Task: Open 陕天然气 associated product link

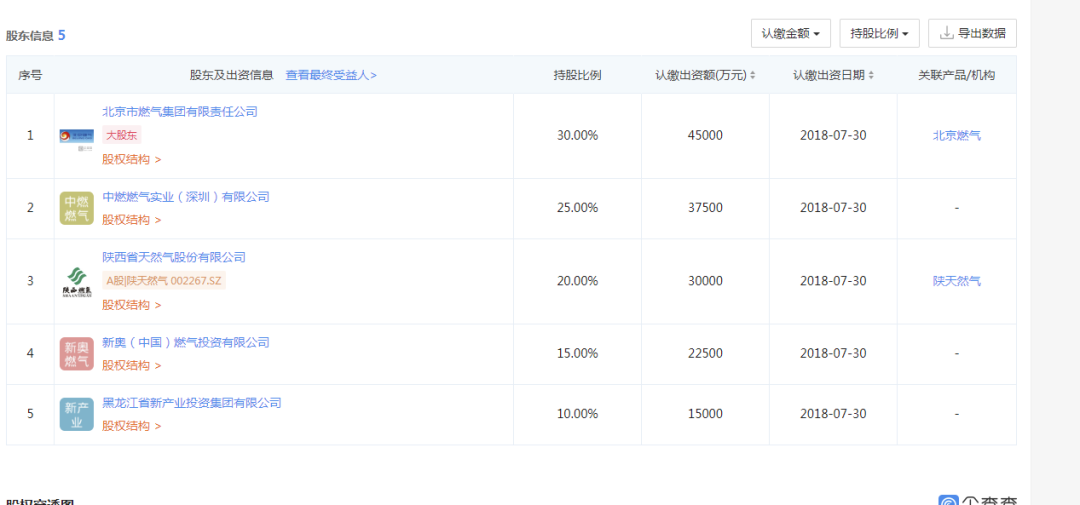Action: pyautogui.click(x=957, y=281)
